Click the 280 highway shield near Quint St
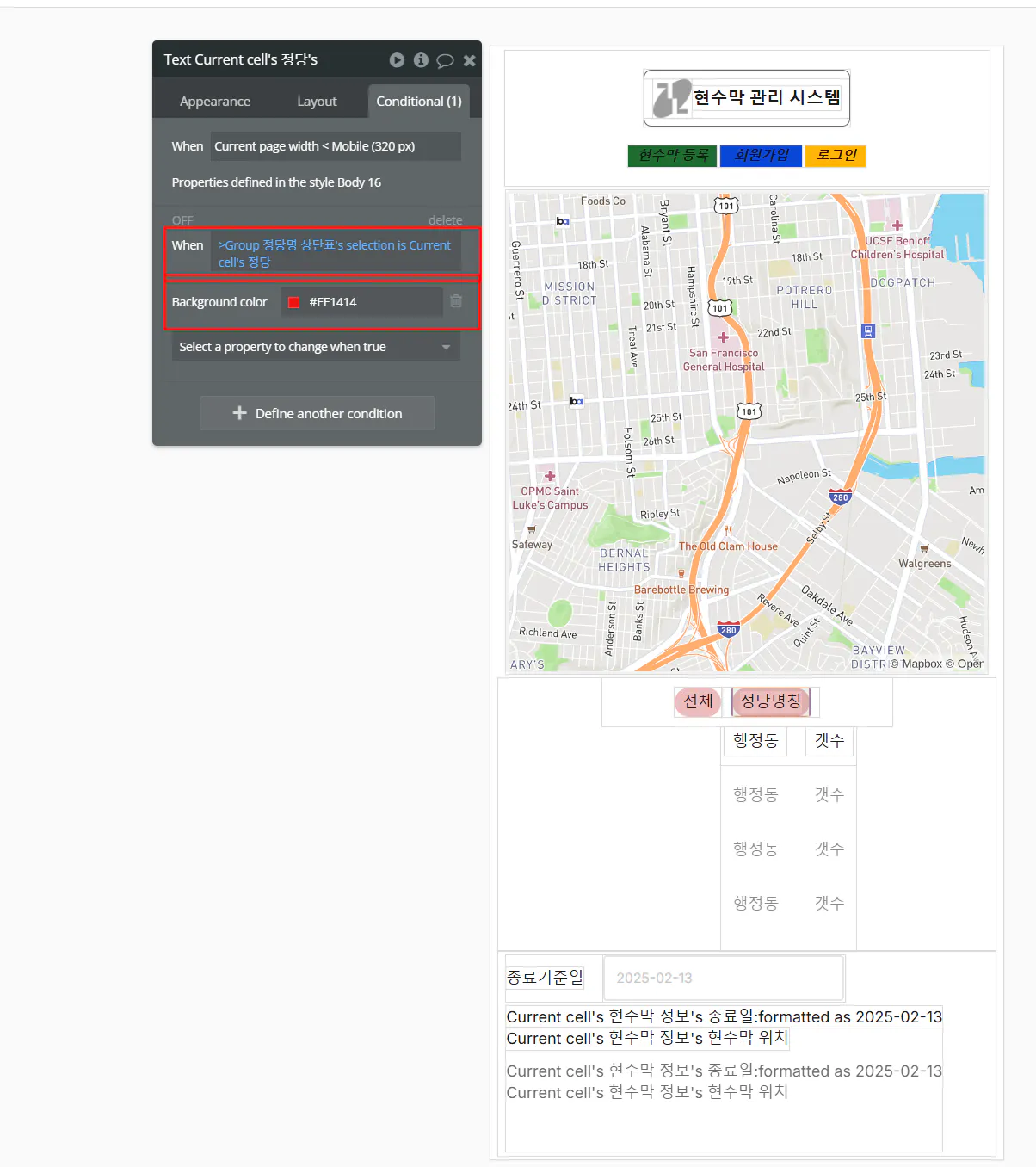1036x1167 pixels. click(x=729, y=629)
